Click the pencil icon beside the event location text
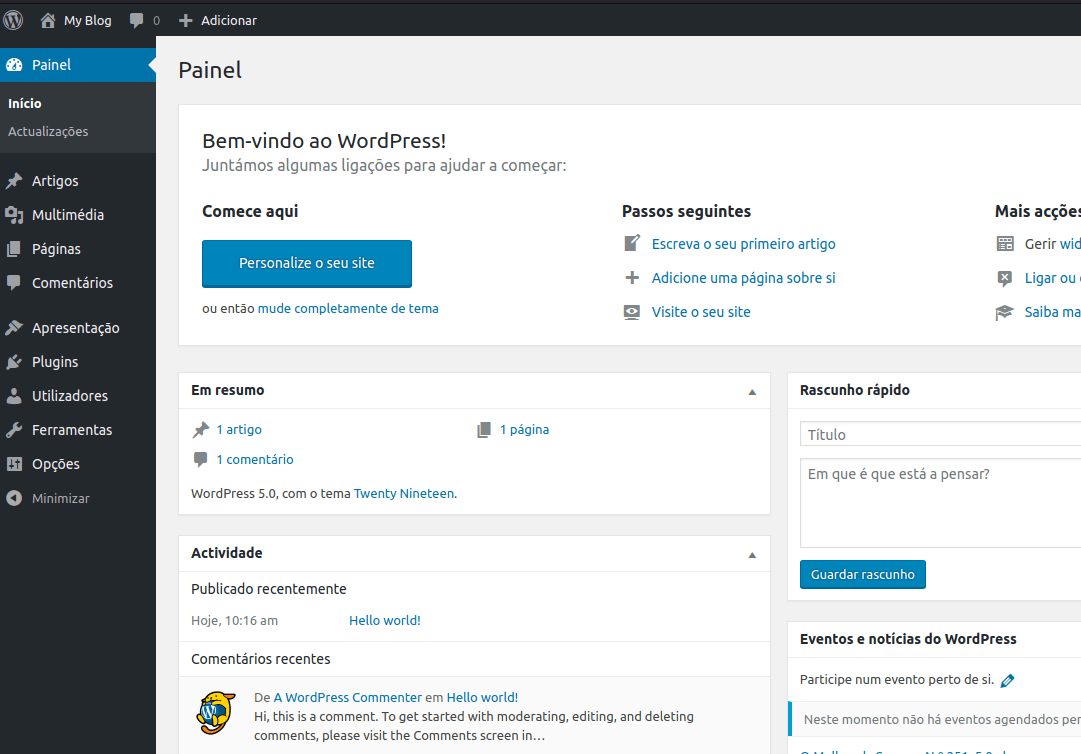This screenshot has height=754, width=1081. pos(1008,680)
